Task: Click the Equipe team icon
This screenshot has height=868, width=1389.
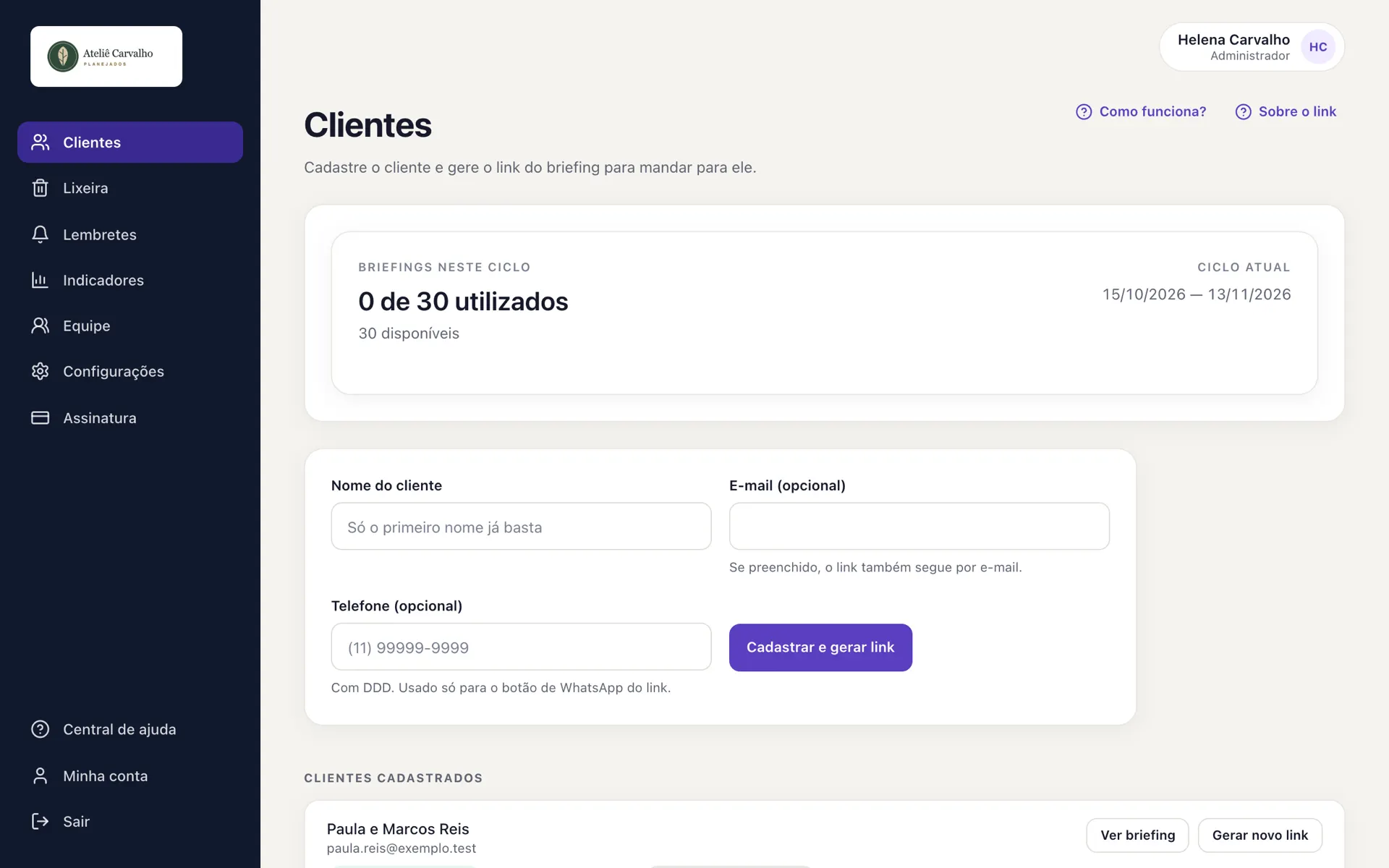Action: click(x=41, y=325)
